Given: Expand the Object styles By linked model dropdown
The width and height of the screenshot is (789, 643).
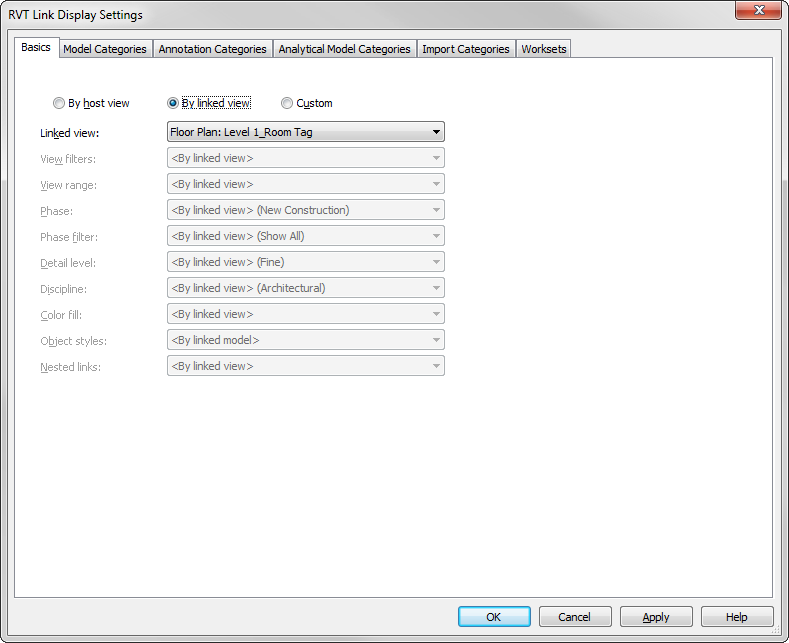Looking at the screenshot, I should click(305, 340).
